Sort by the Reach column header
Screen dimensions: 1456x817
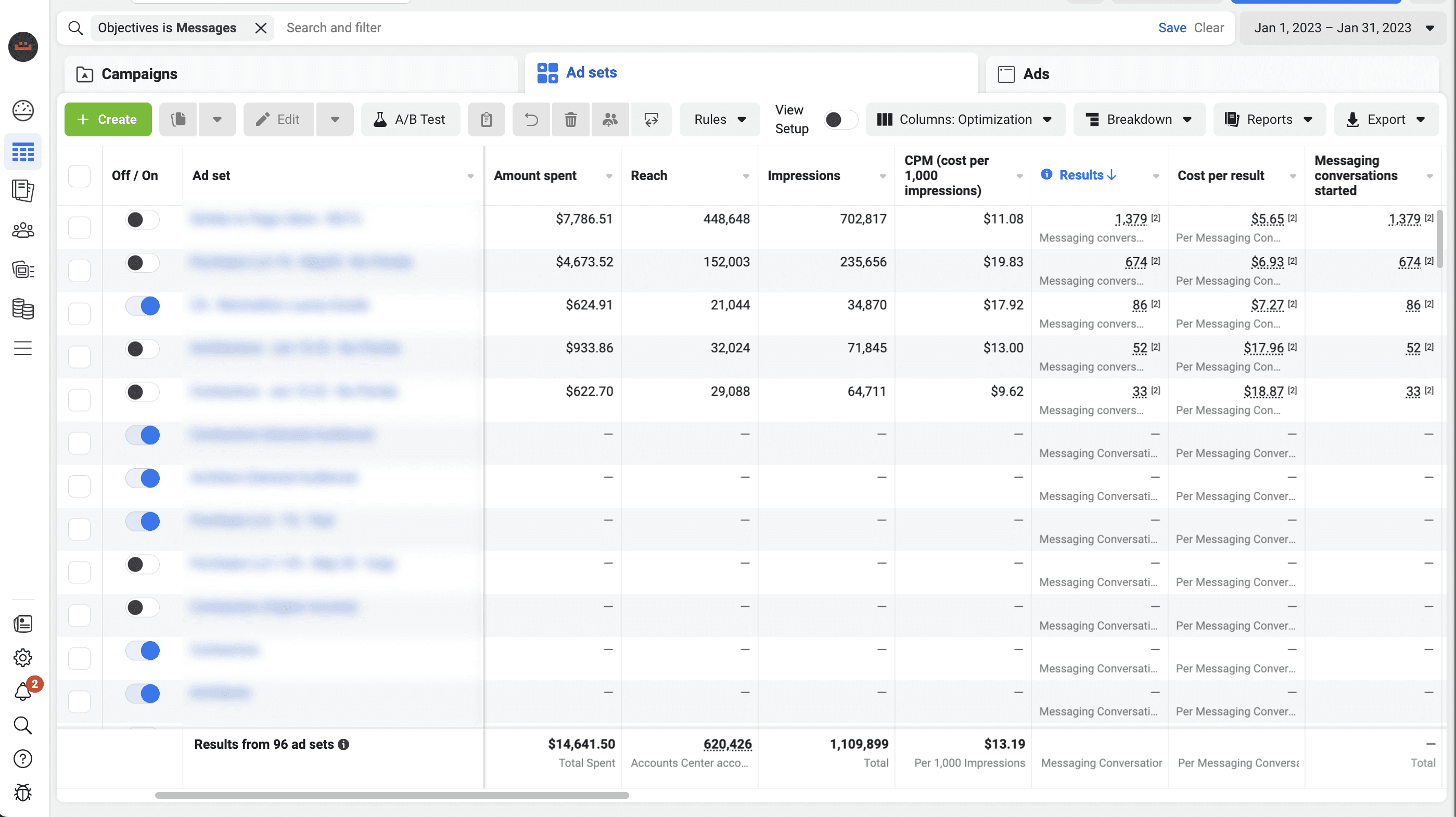[x=649, y=176]
